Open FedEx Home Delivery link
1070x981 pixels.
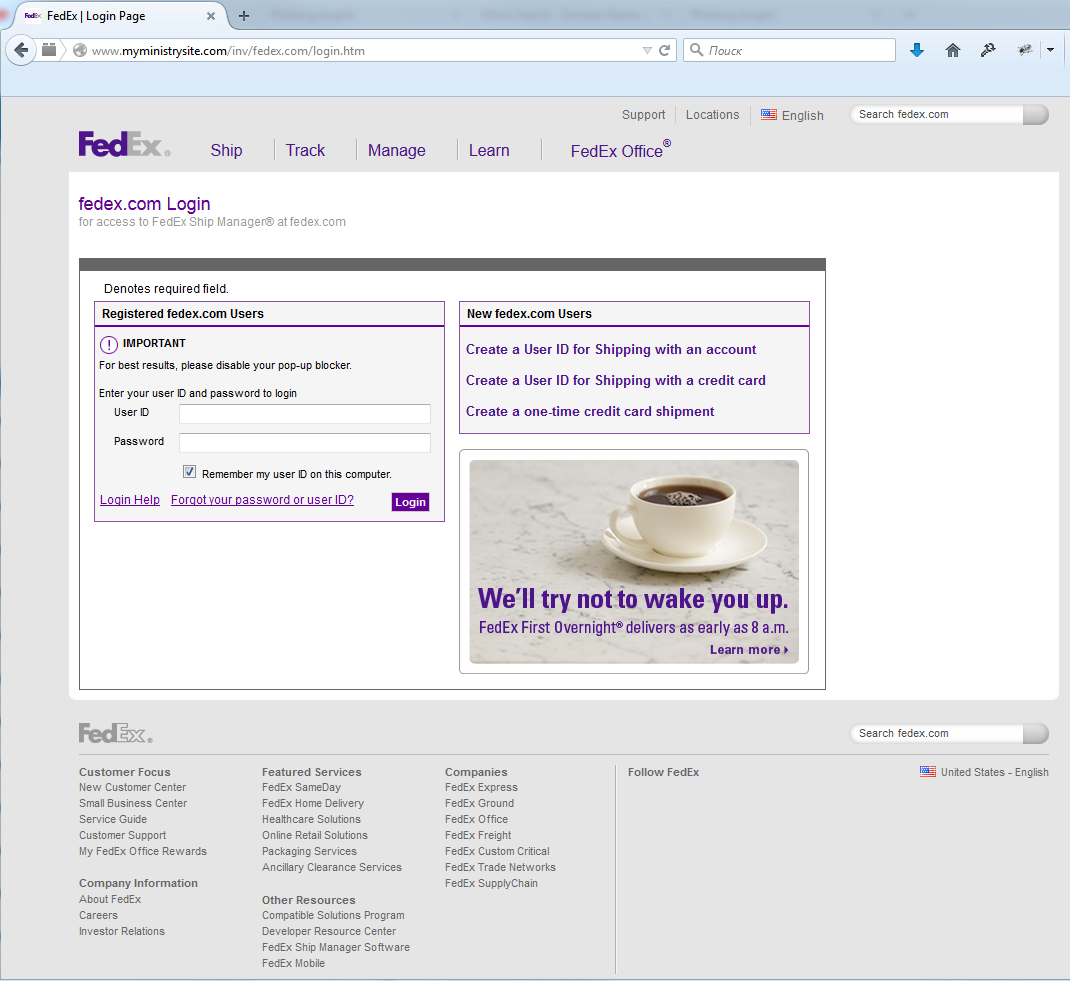pyautogui.click(x=313, y=804)
